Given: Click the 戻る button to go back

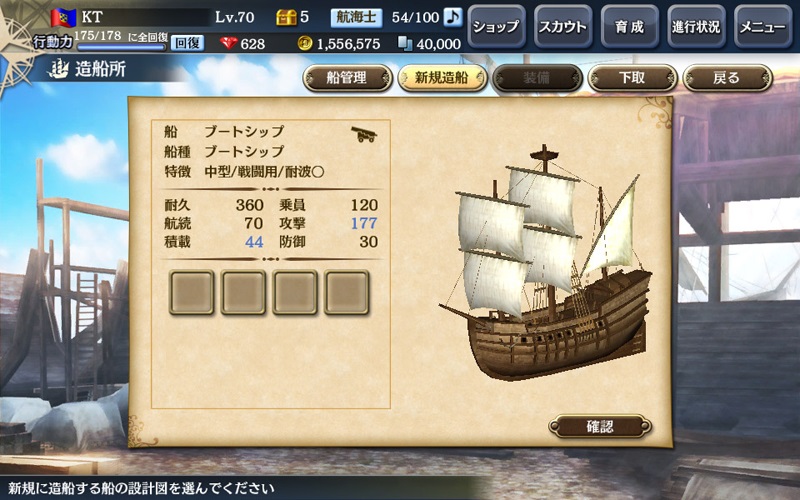Looking at the screenshot, I should coord(728,78).
